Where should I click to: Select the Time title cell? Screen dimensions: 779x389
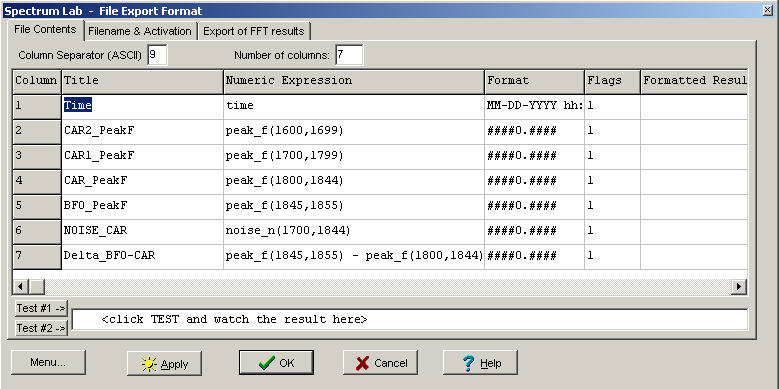pos(143,107)
